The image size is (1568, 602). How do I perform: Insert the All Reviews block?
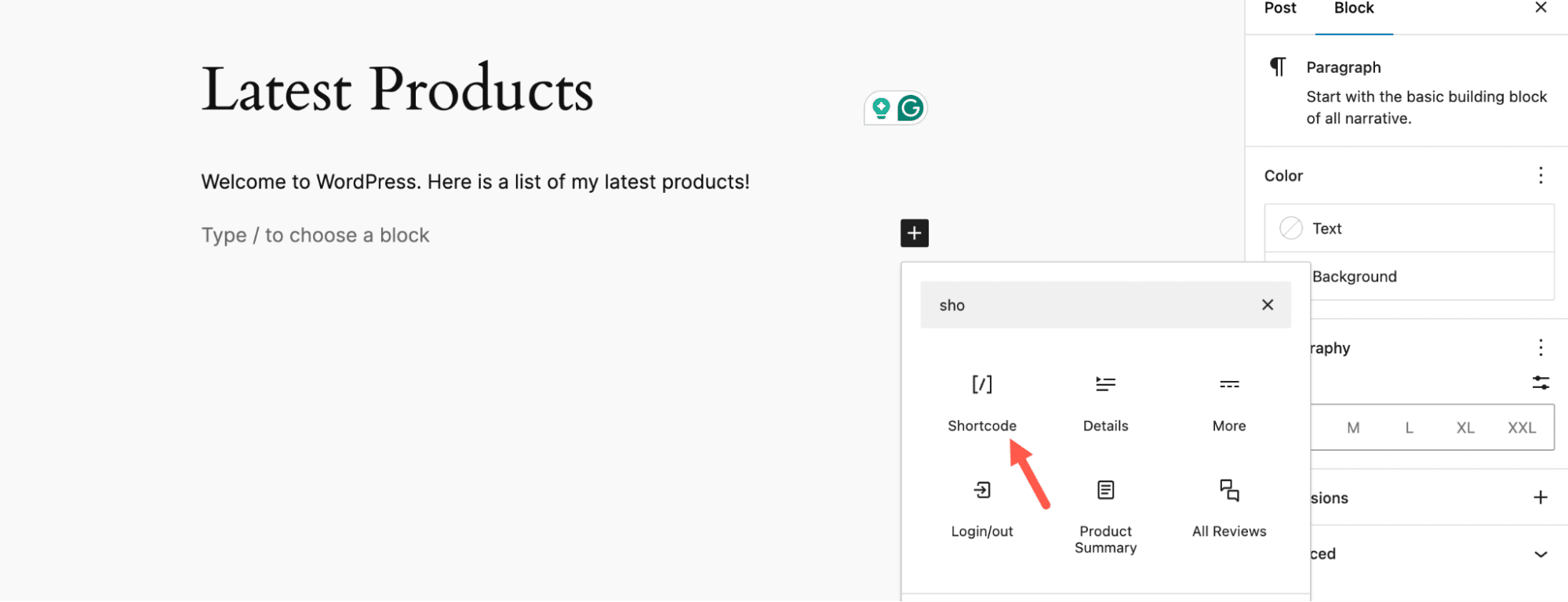click(1229, 510)
